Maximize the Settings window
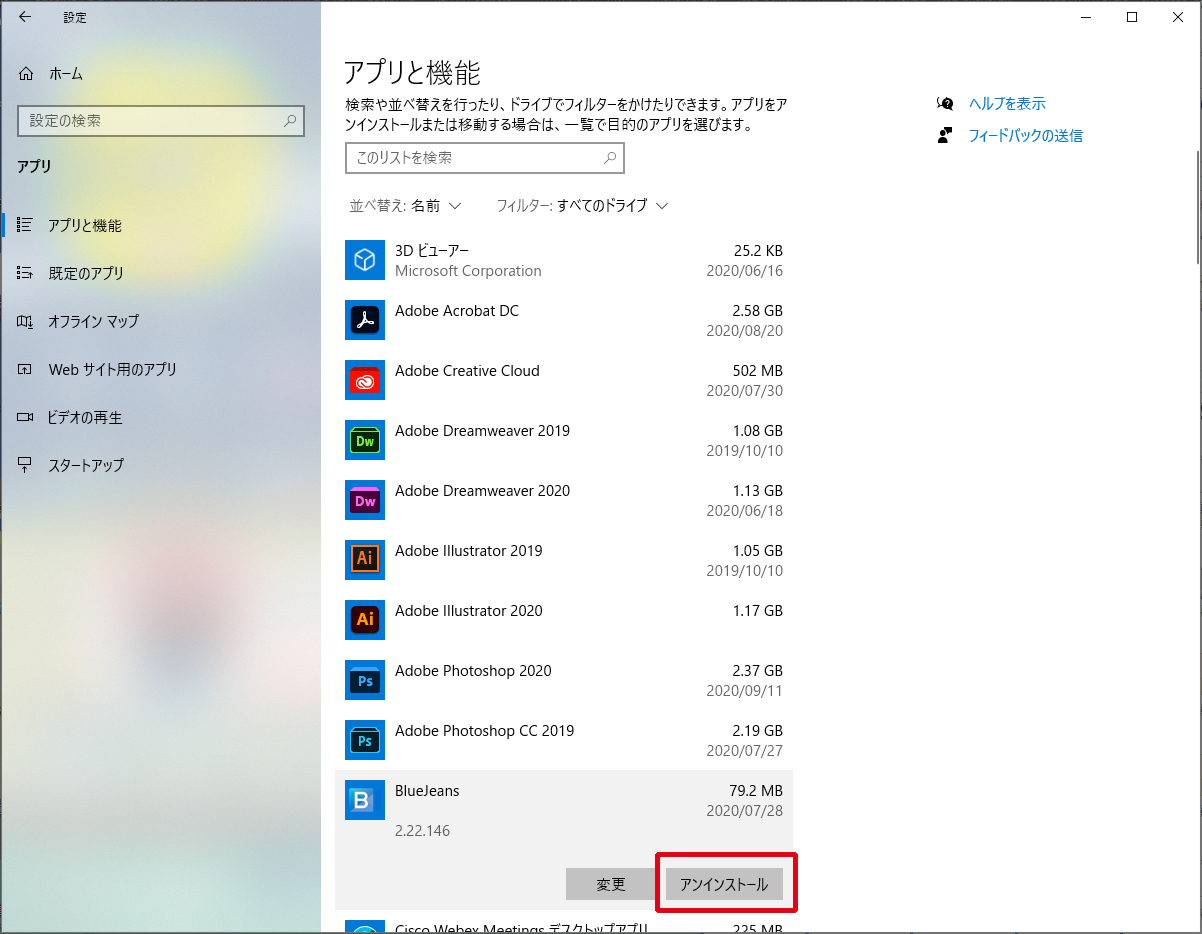 (x=1132, y=17)
